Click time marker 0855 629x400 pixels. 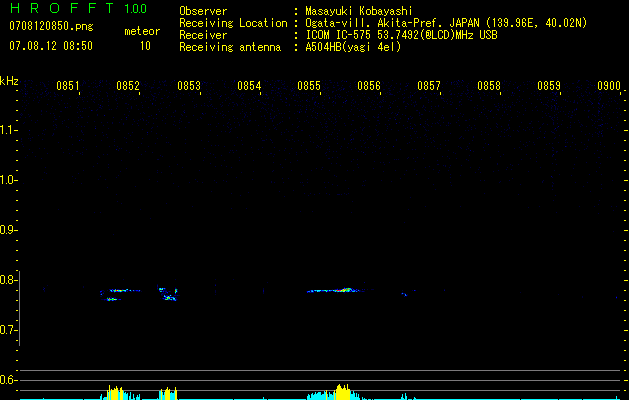309,86
